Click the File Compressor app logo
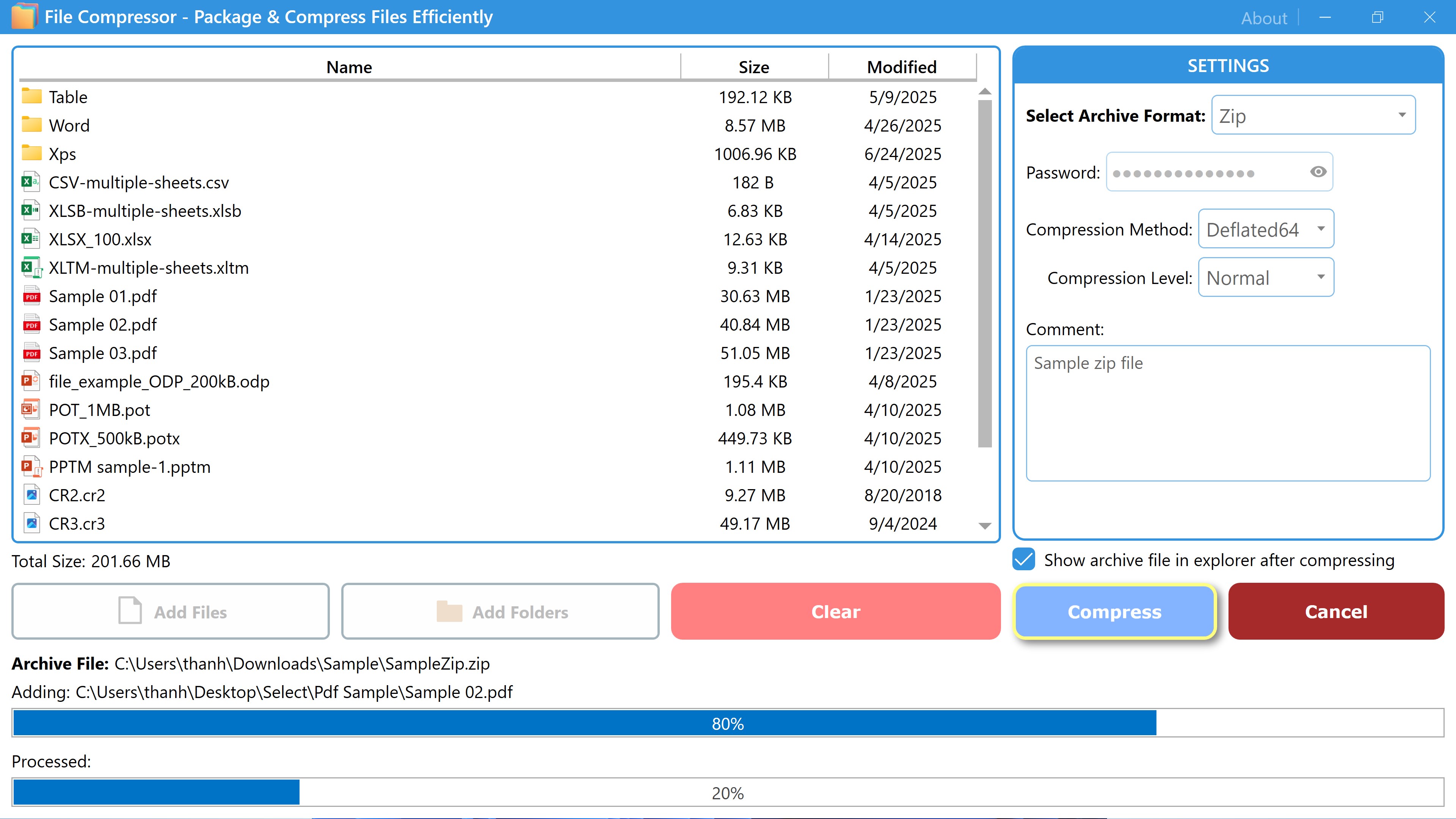1456x819 pixels. [x=24, y=16]
